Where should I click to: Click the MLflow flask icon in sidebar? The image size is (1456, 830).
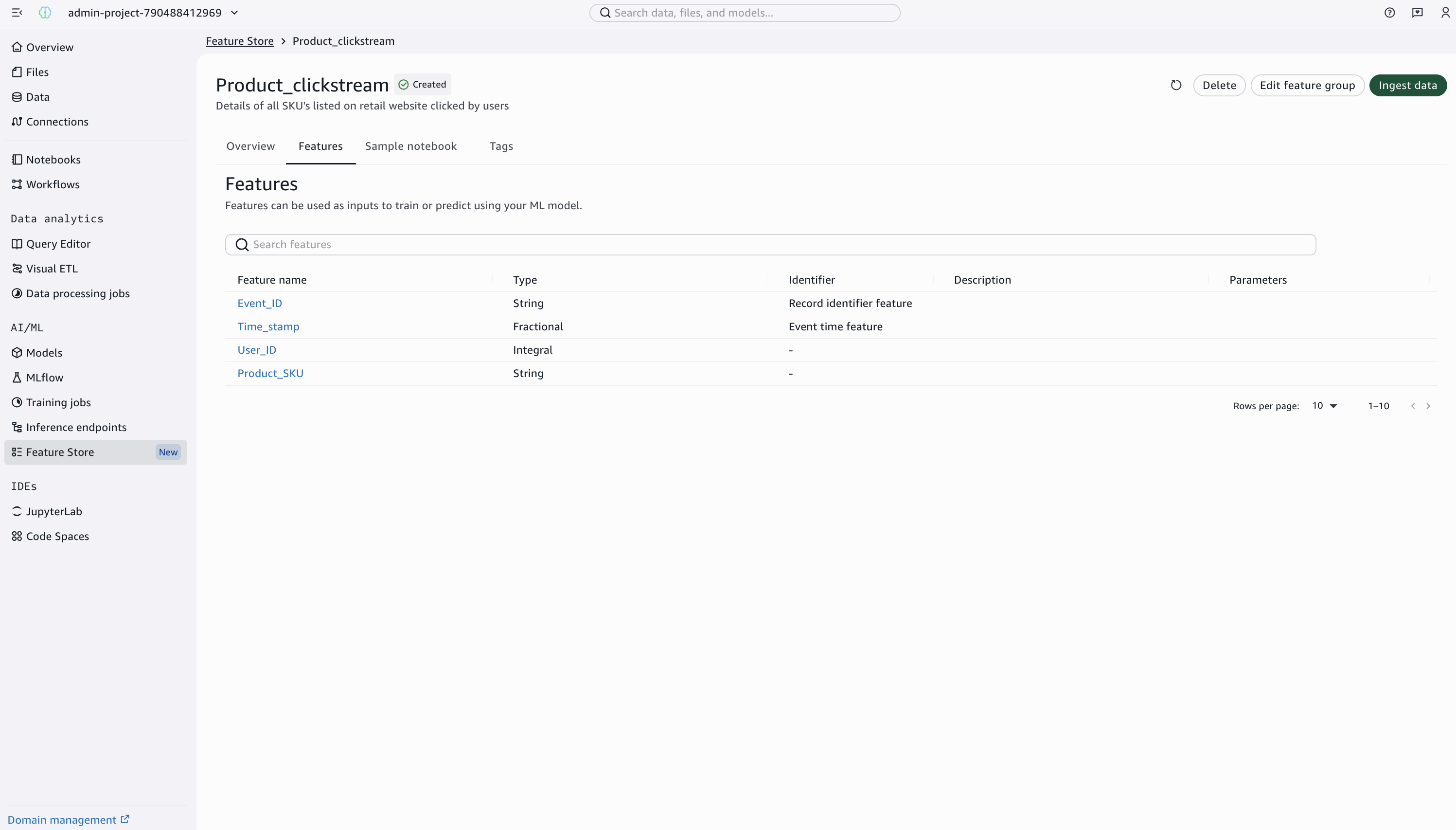17,378
